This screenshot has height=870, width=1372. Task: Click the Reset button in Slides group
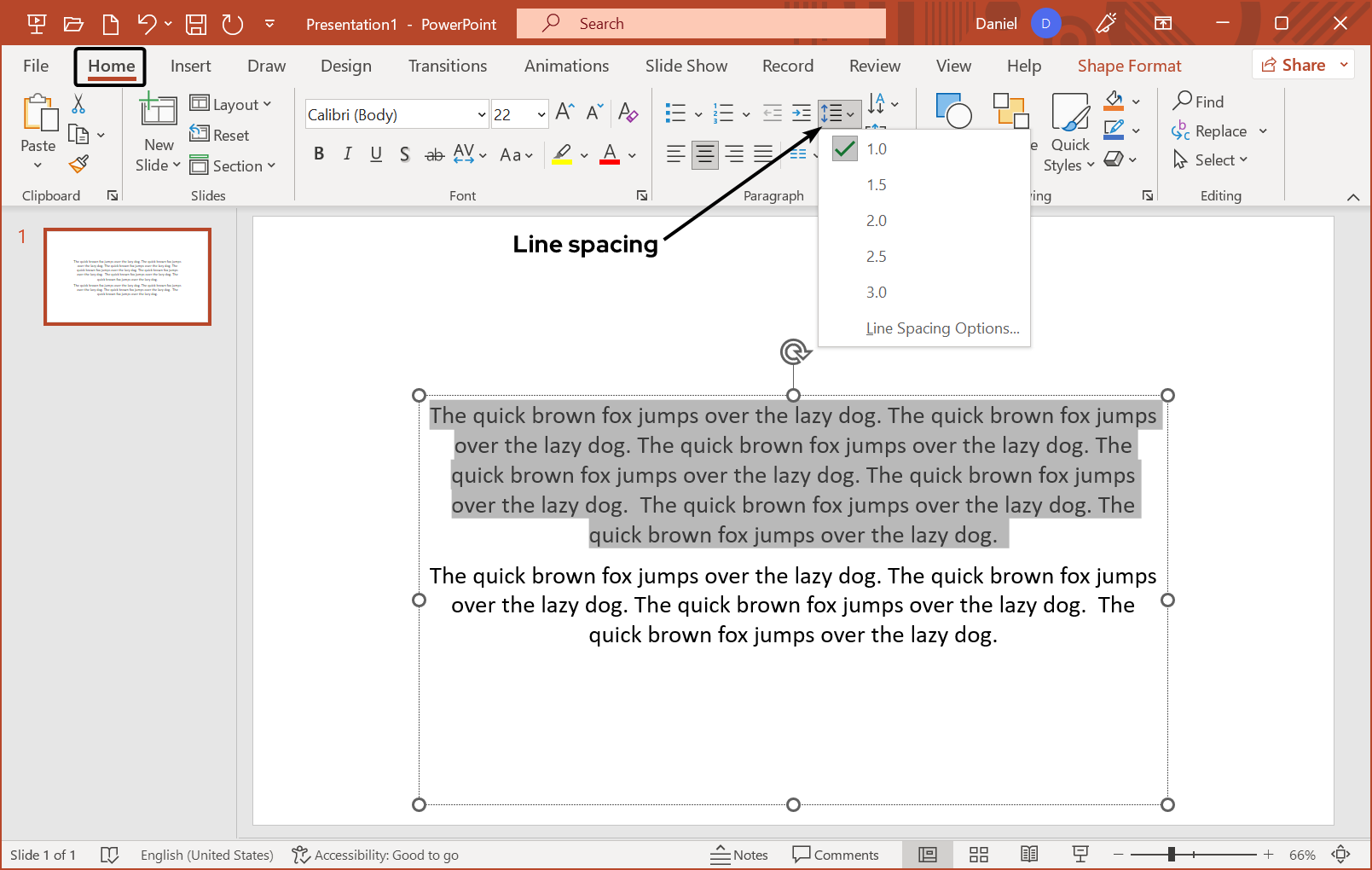click(220, 135)
